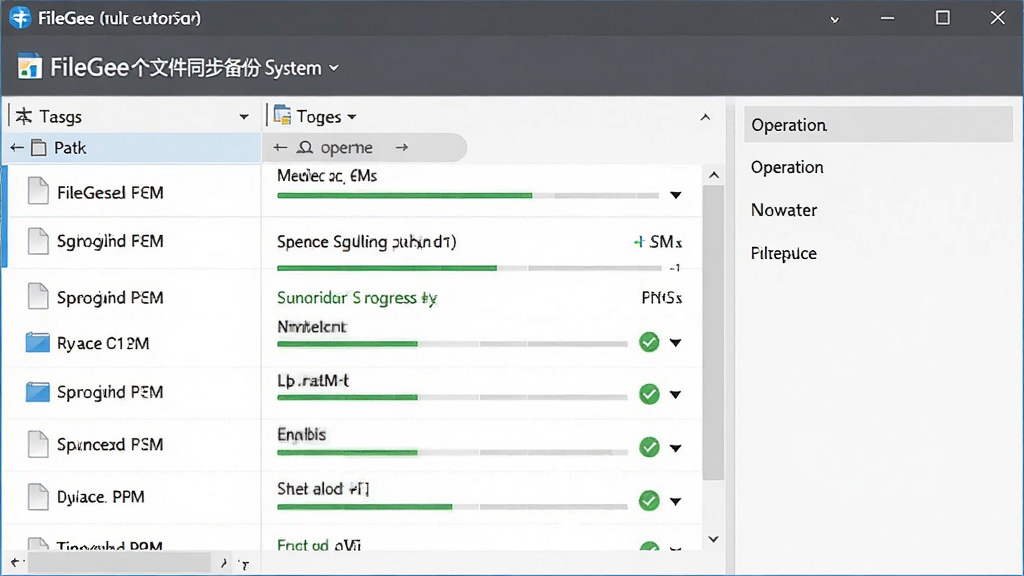Click the Sunoridar S rogress link
The width and height of the screenshot is (1024, 576).
click(x=357, y=298)
